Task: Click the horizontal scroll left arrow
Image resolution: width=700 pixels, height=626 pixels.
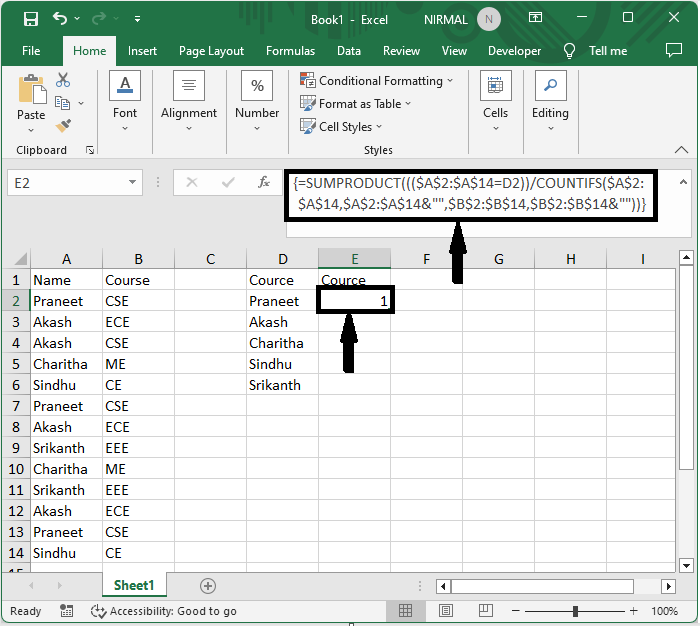Action: coord(443,586)
